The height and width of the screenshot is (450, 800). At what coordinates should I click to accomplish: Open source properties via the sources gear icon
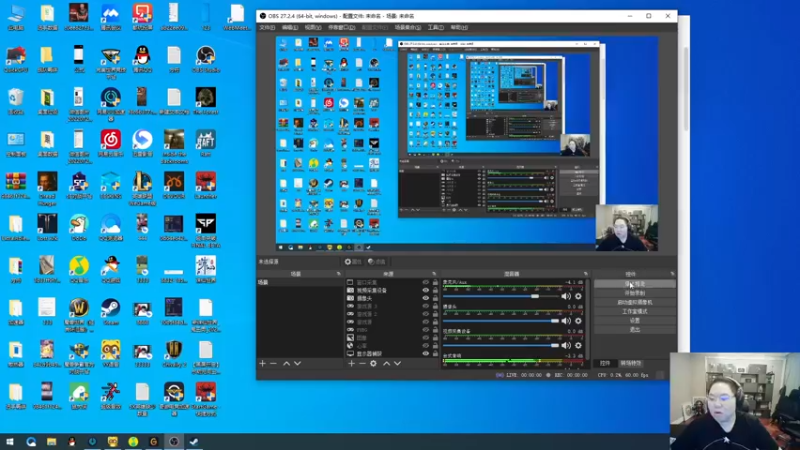373,363
